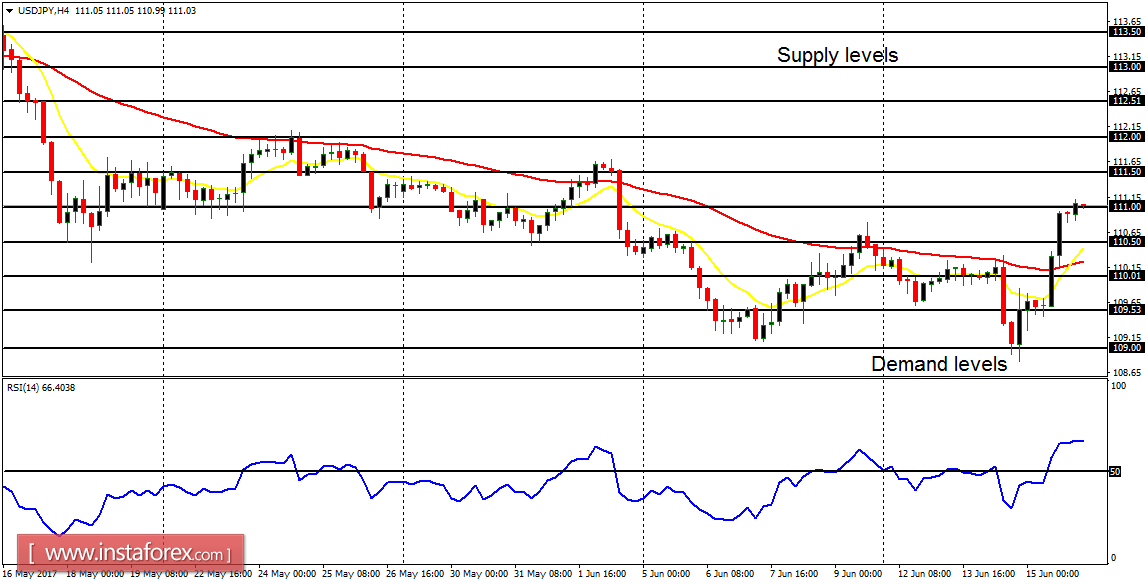Select the 112.51 horizontal line price tag
The image size is (1147, 585).
coord(1127,101)
